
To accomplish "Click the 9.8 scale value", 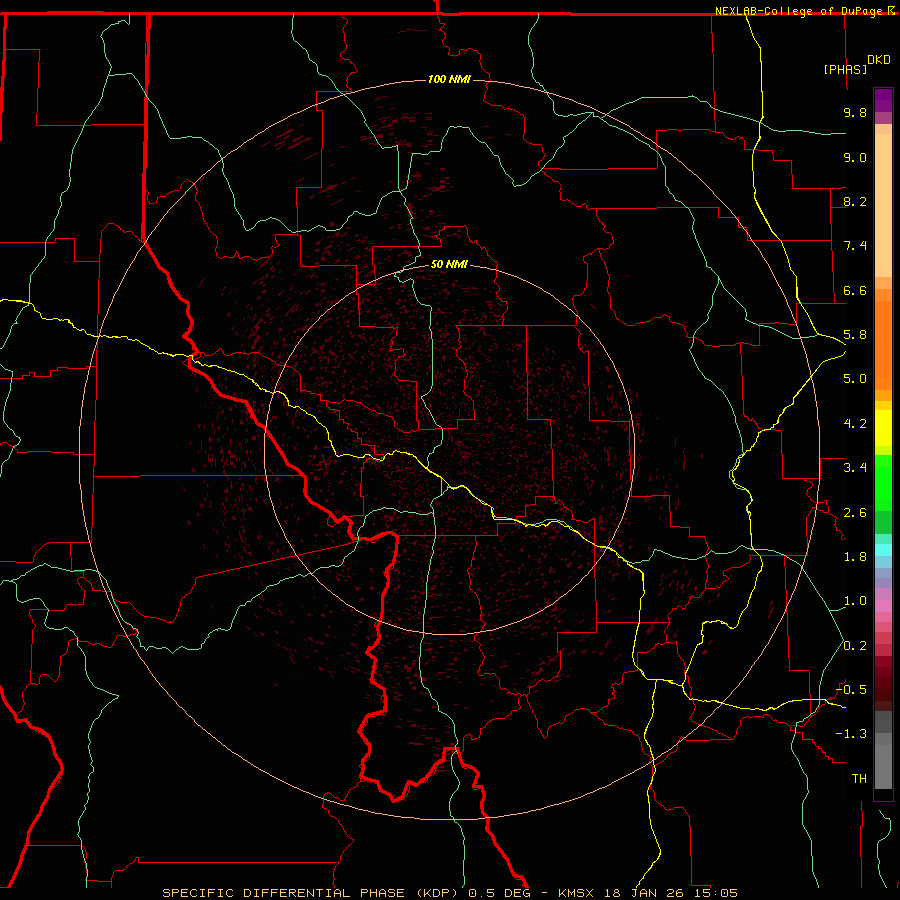I will (855, 112).
